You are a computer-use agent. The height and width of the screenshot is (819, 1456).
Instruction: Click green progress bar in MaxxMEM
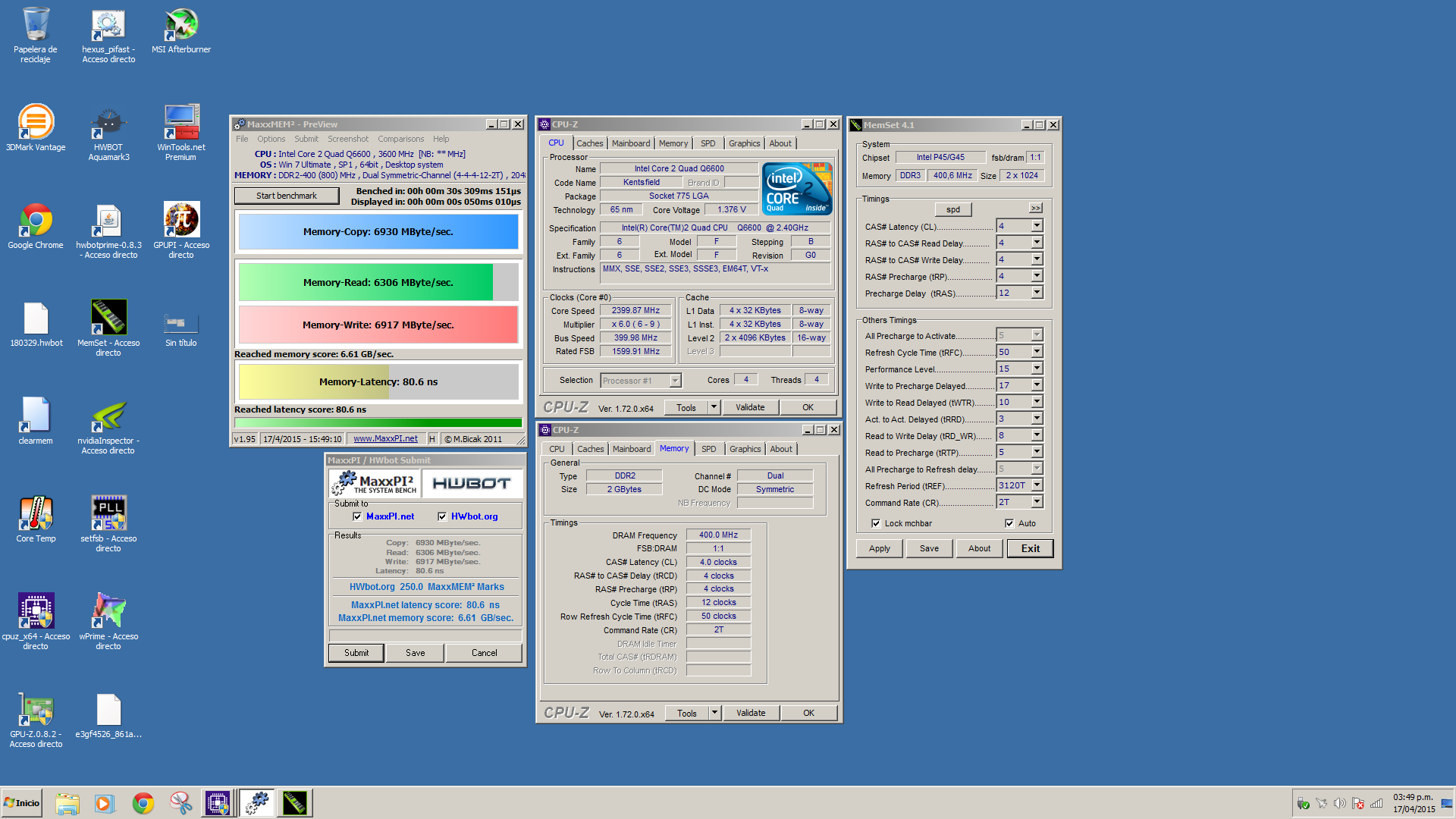point(378,422)
